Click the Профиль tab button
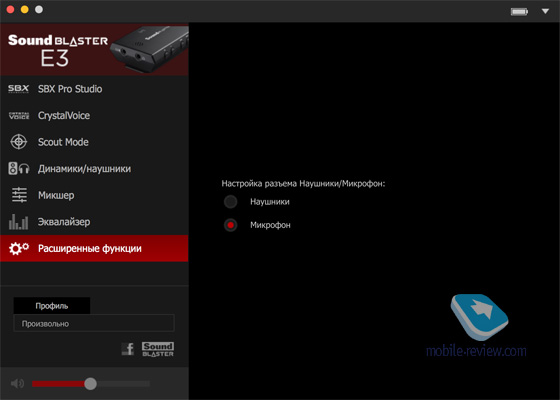The image size is (560, 400). coord(52,306)
